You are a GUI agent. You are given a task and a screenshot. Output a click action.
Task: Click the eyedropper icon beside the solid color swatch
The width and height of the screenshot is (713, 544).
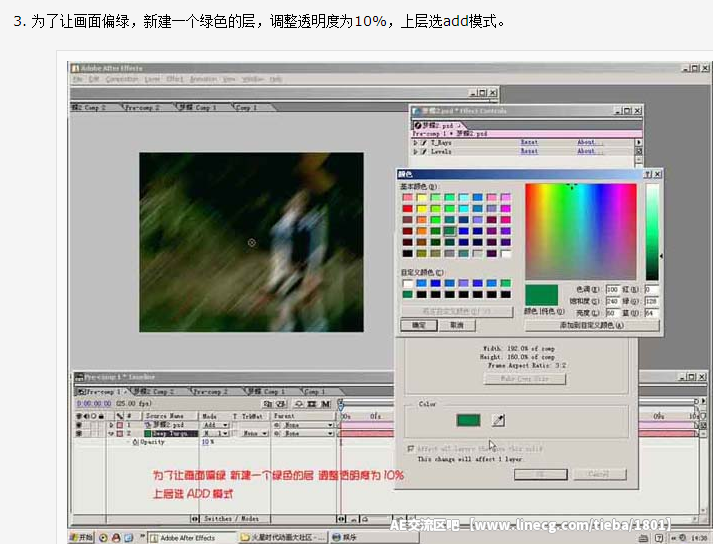tap(498, 420)
